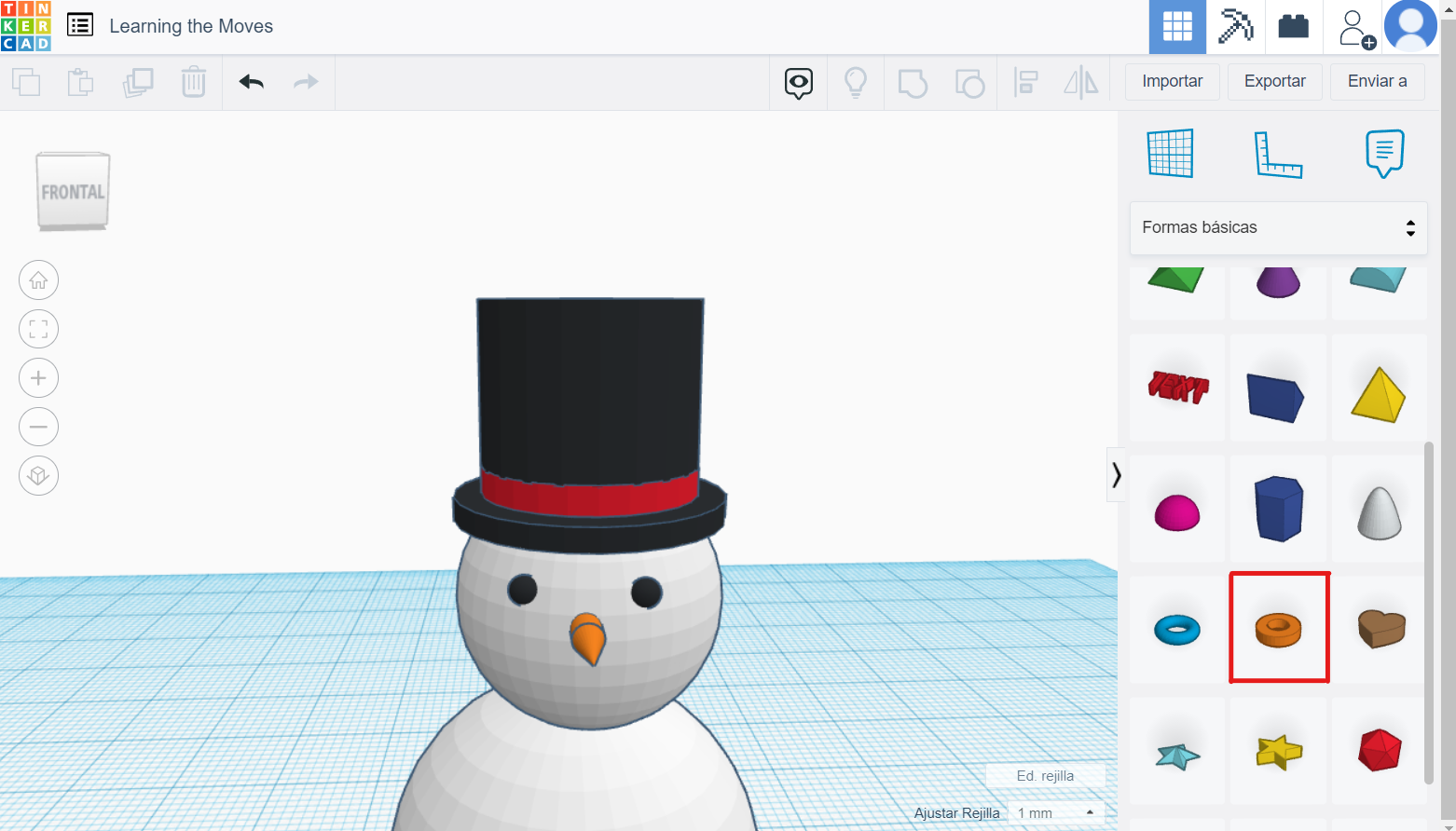Open the pickaxe blocks mode

coord(1236,27)
